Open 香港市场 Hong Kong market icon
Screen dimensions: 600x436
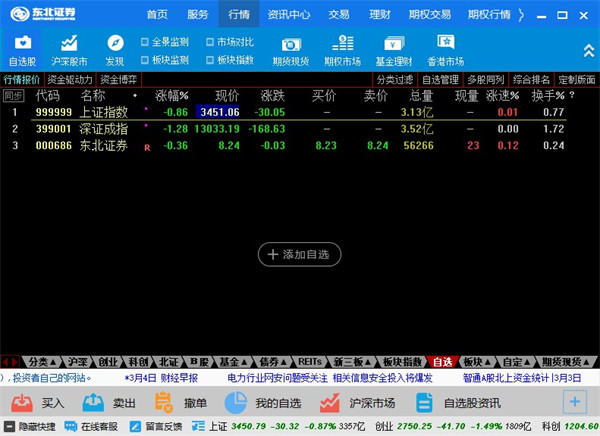click(445, 50)
